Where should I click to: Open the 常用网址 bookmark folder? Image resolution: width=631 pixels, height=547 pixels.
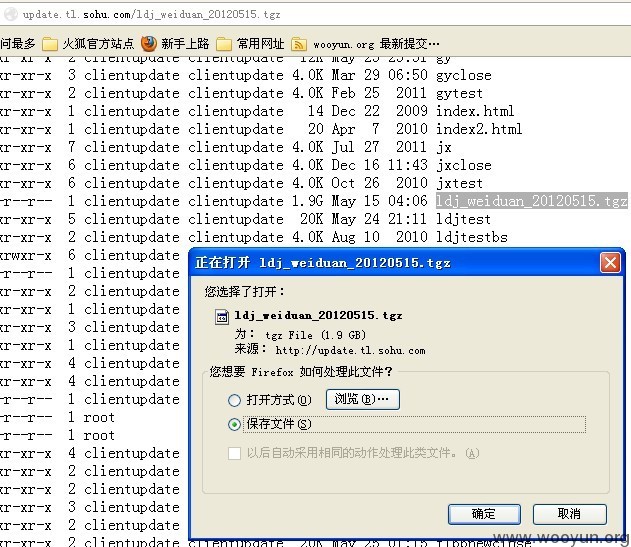(x=250, y=43)
